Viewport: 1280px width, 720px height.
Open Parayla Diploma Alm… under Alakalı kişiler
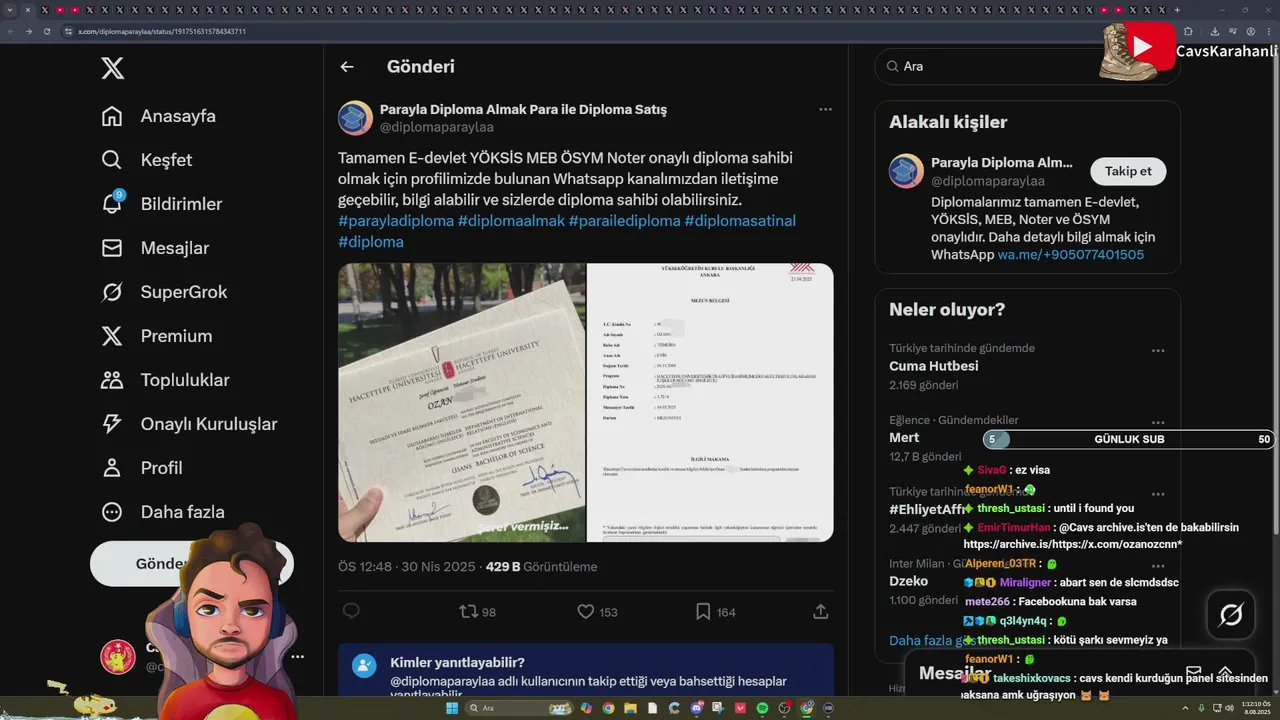pyautogui.click(x=1001, y=162)
